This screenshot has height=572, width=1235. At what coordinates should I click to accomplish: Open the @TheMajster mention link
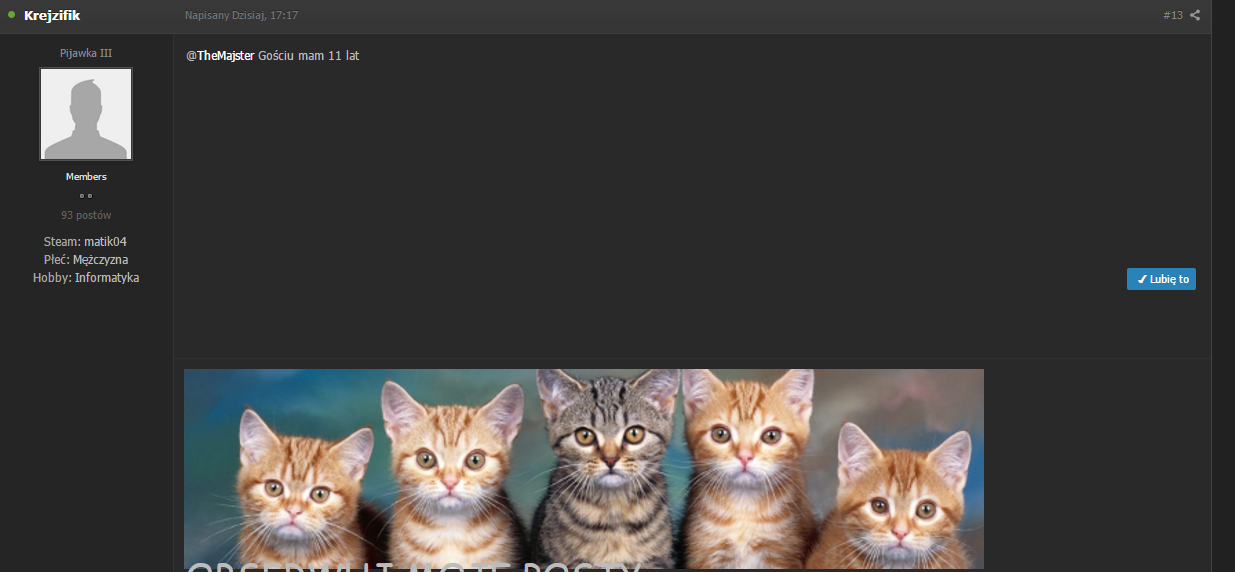click(220, 56)
